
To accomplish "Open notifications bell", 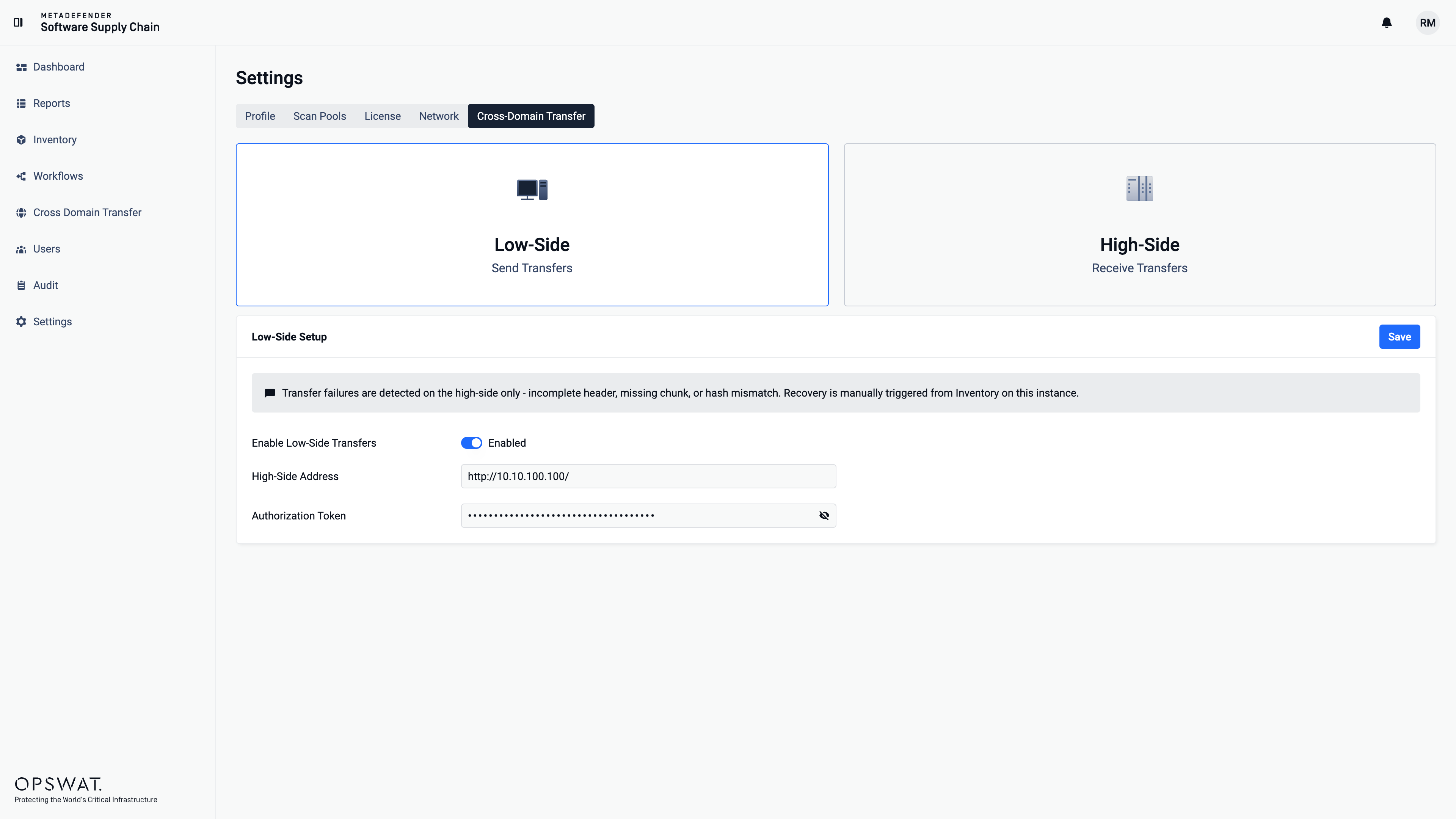I will pos(1386,23).
